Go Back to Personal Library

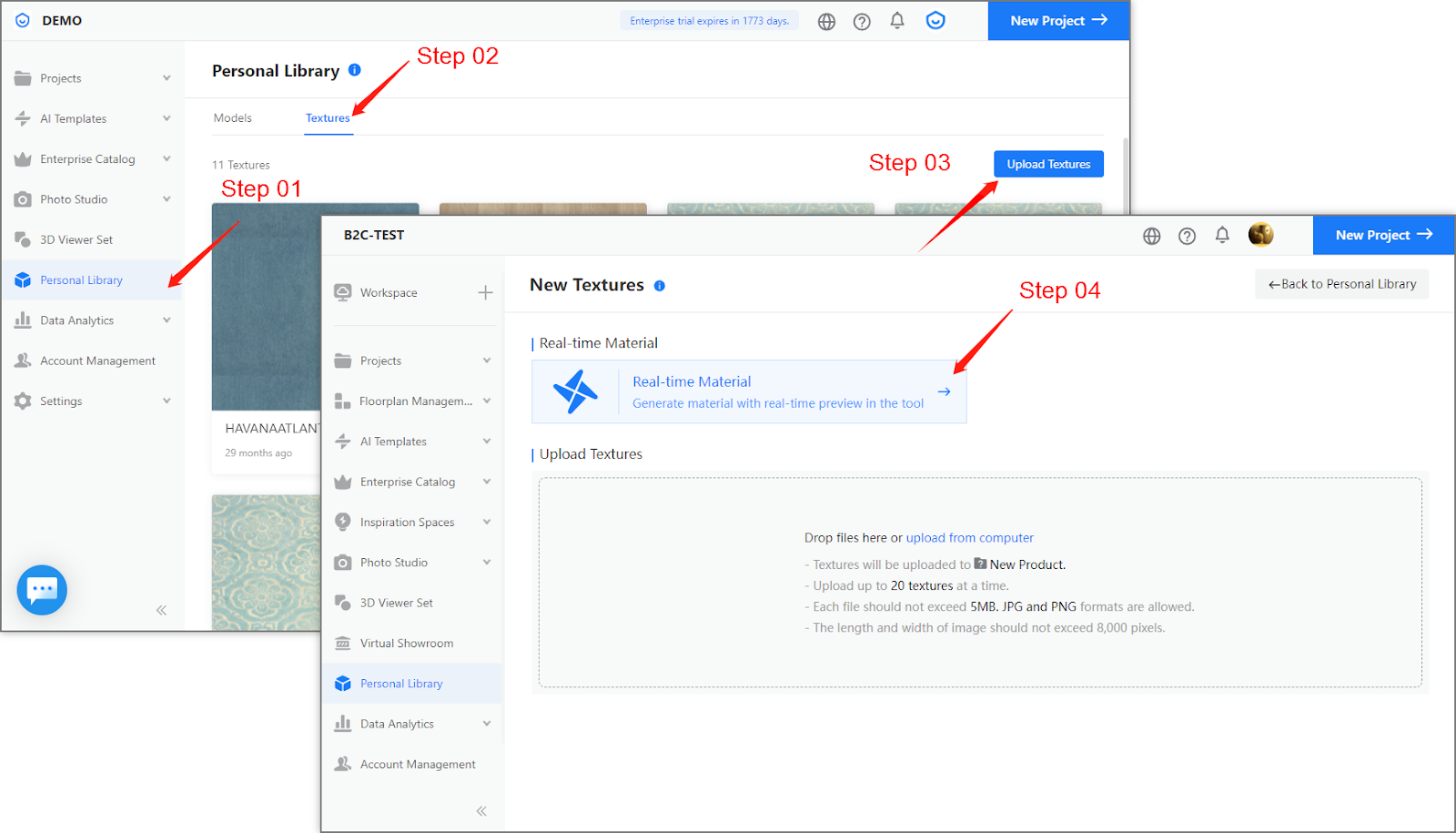point(1342,284)
